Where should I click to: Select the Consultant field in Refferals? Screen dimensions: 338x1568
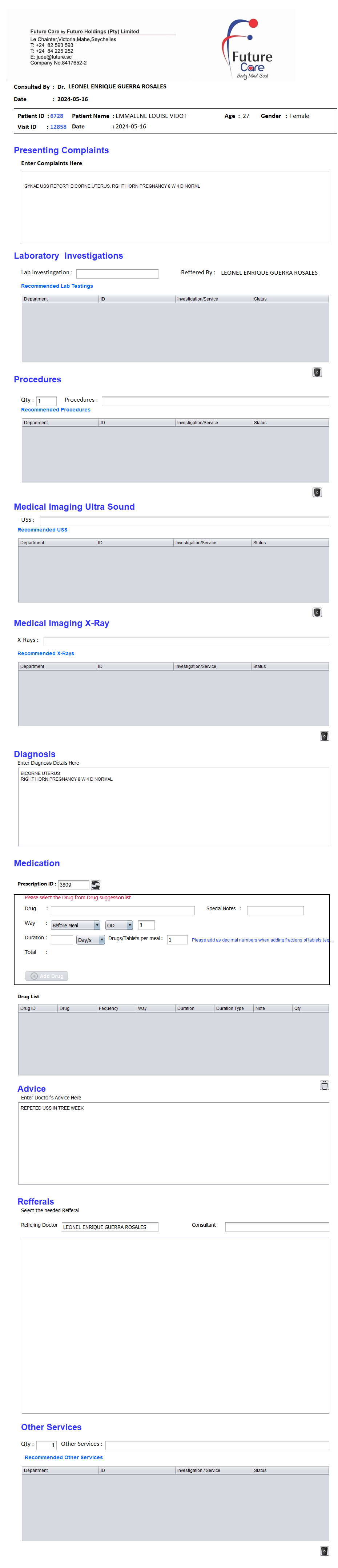[277, 1226]
